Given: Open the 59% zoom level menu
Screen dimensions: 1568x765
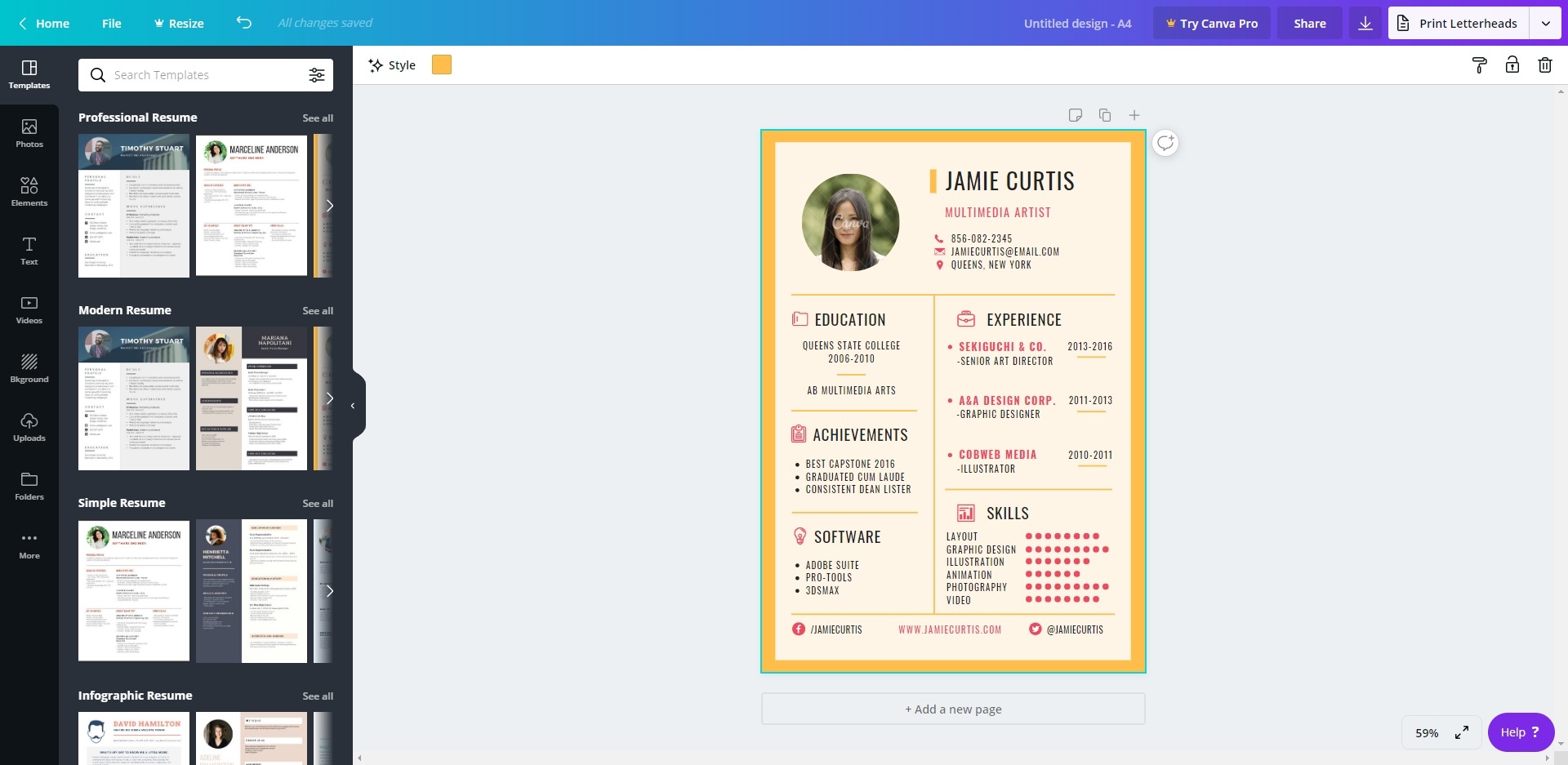Looking at the screenshot, I should (1426, 732).
